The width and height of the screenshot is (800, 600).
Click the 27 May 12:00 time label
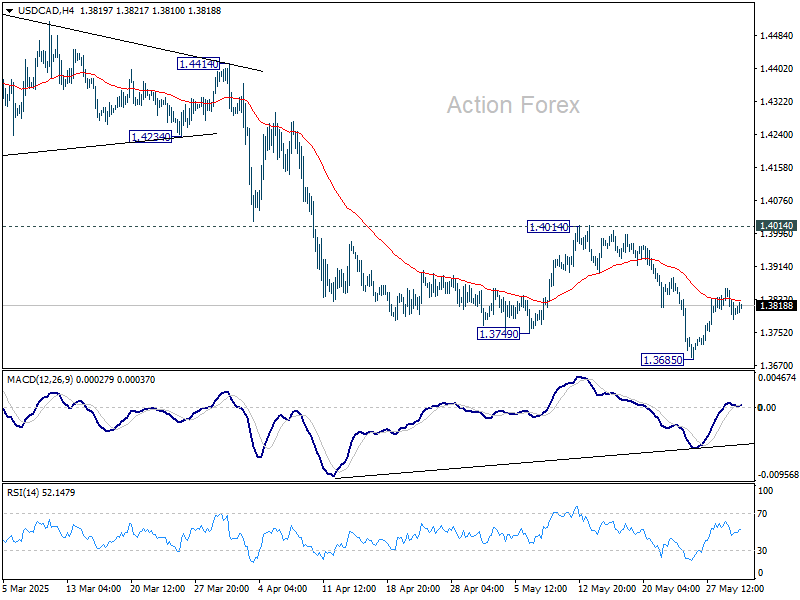click(x=735, y=589)
